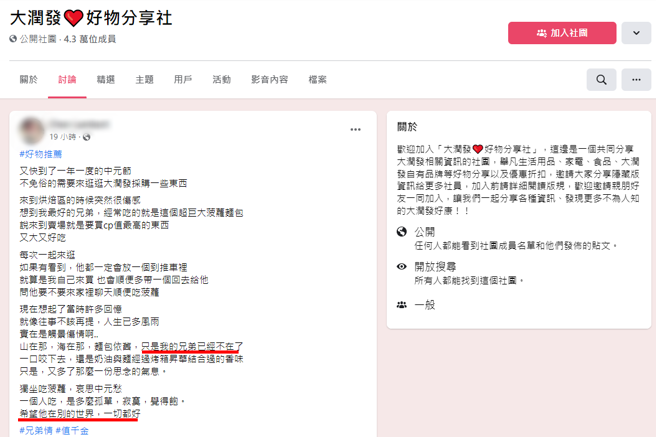Image resolution: width=656 pixels, height=437 pixels.
Task: Switch to the 關於 tab
Action: (28, 79)
